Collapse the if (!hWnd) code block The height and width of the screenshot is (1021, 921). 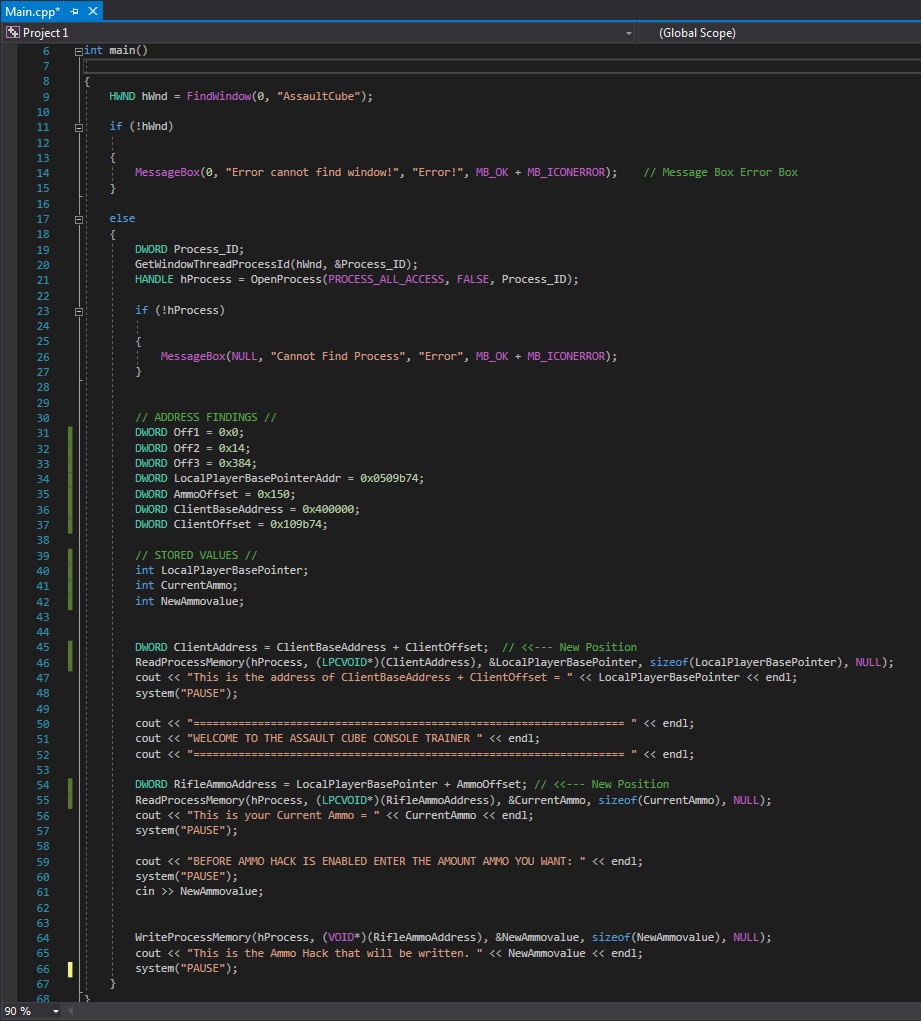[78, 126]
